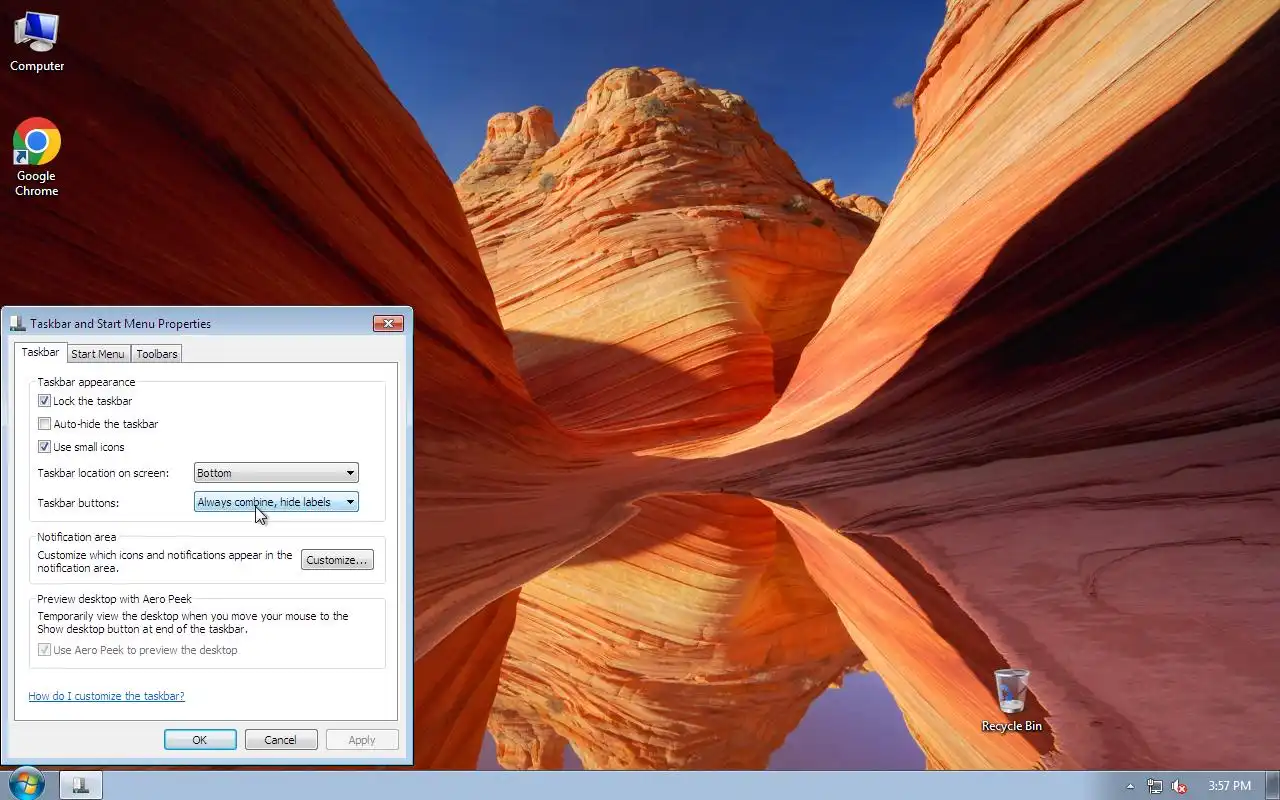Close the Taskbar and Start Menu Properties dialog
Image resolution: width=1280 pixels, height=800 pixels.
[388, 323]
